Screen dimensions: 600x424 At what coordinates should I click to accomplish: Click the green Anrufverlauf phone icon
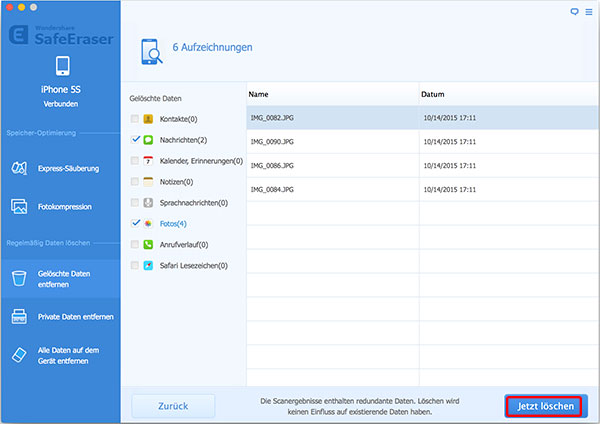click(x=148, y=244)
